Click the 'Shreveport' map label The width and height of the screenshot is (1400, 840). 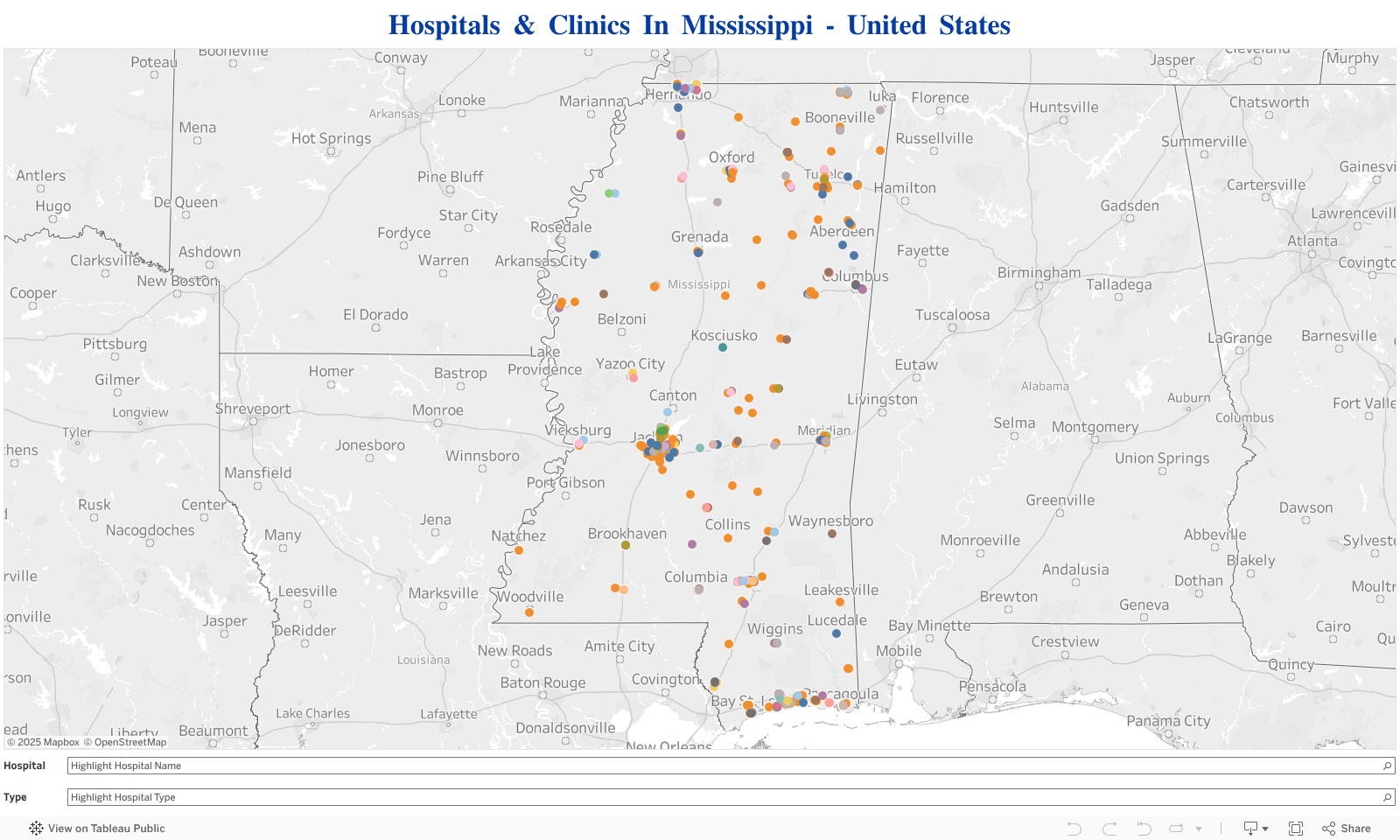click(253, 409)
